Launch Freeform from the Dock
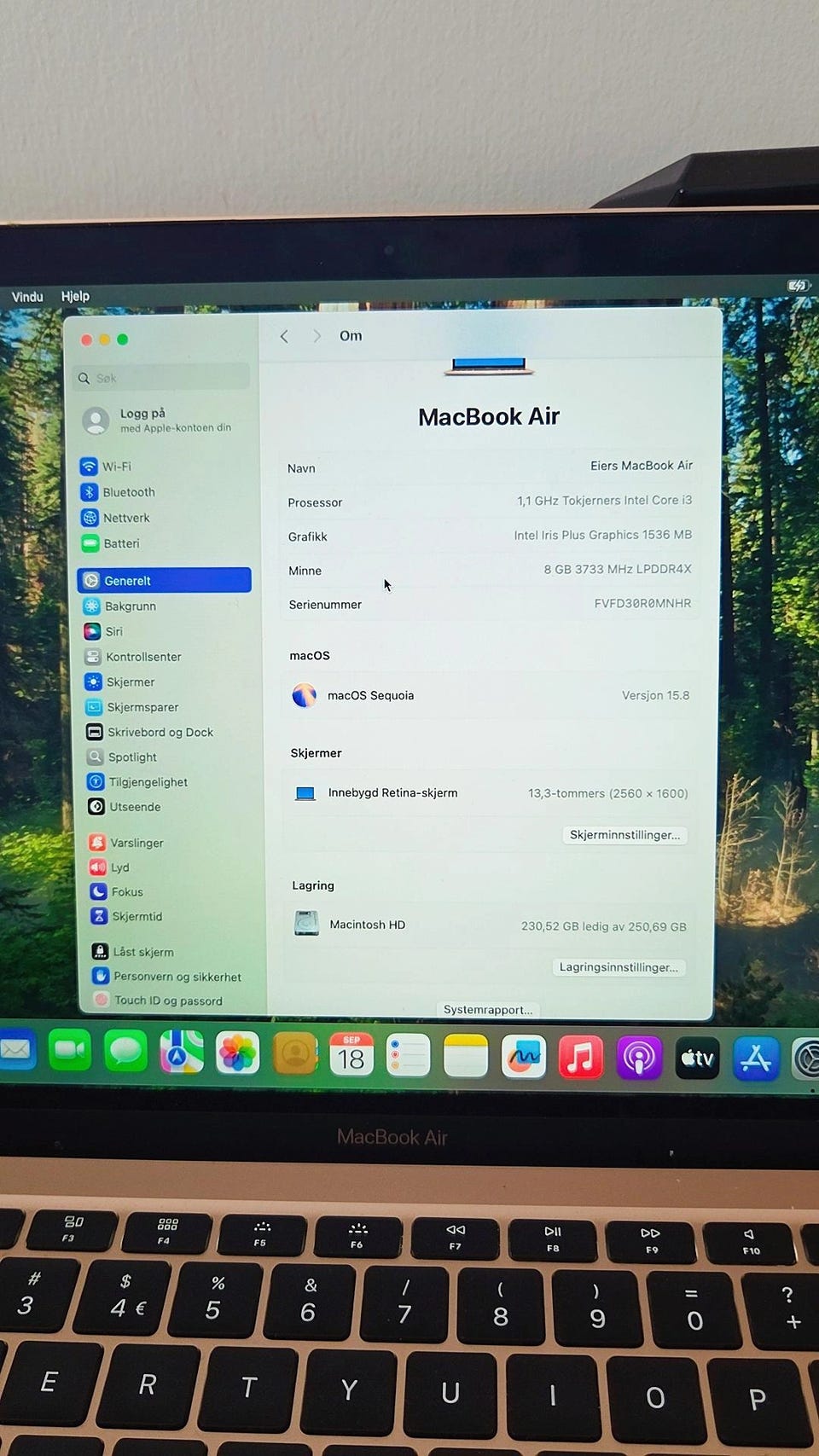Screen dimensions: 819x1456 [x=523, y=1057]
